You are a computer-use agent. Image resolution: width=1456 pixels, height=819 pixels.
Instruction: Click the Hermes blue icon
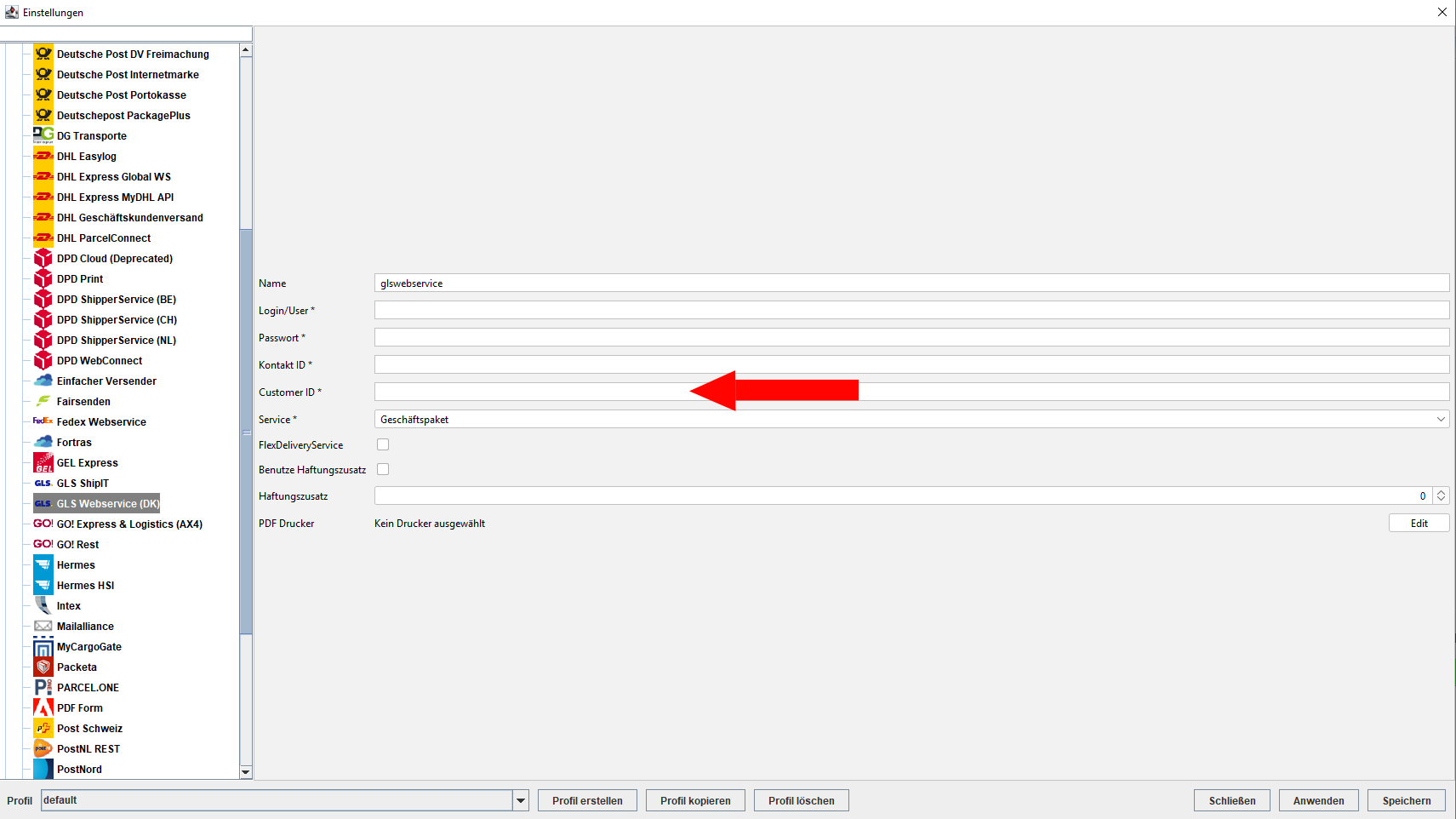coord(43,564)
